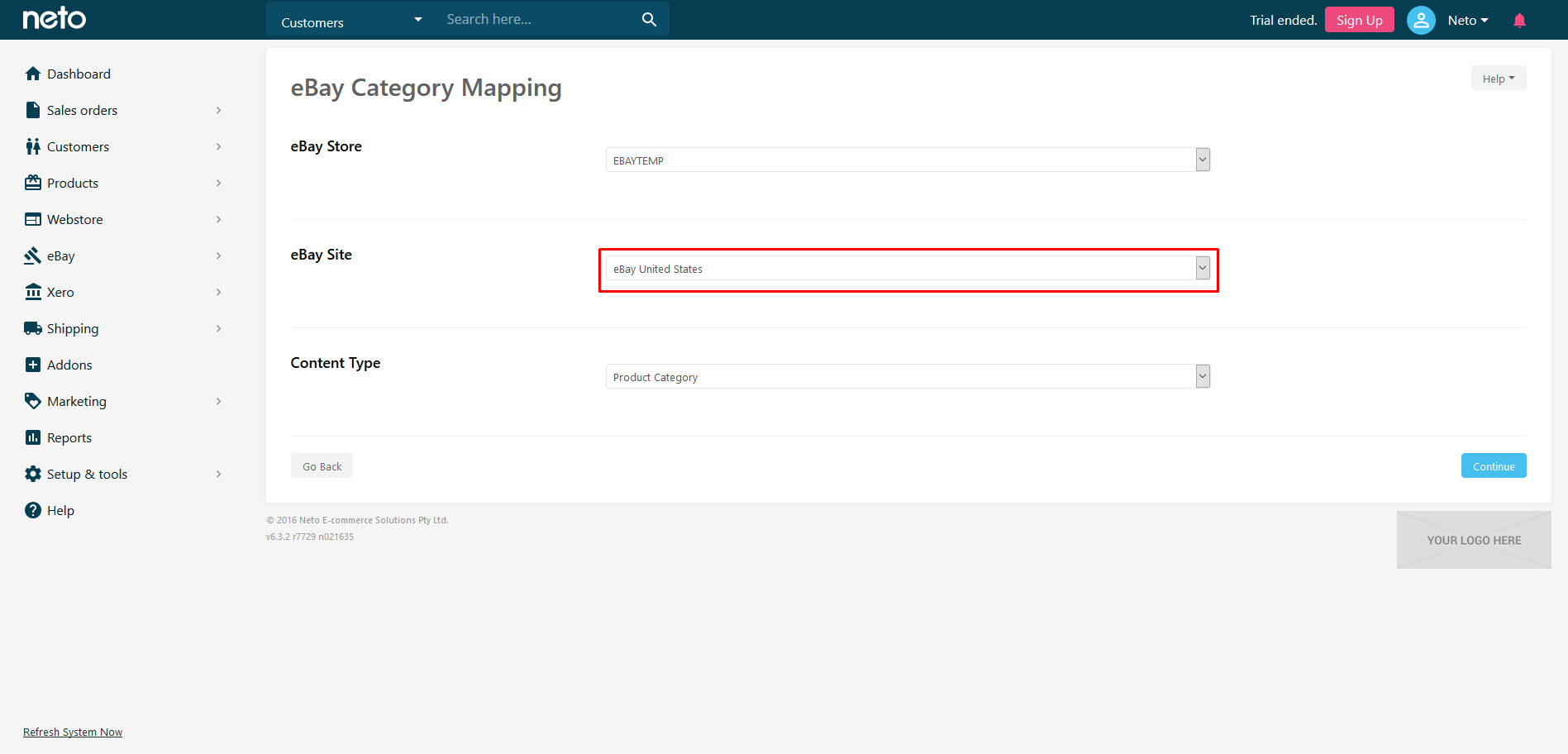Click the eBay Site label
This screenshot has width=1568, height=754.
click(x=321, y=255)
